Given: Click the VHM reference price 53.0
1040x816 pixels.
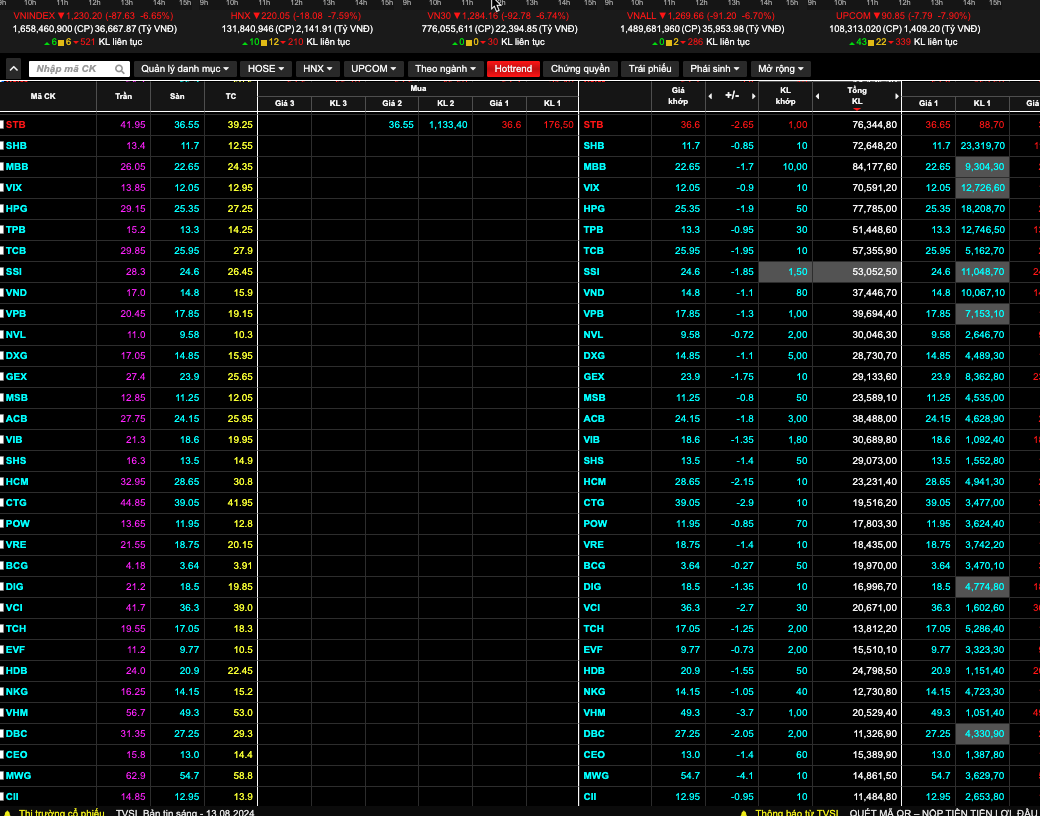Looking at the screenshot, I should [243, 713].
